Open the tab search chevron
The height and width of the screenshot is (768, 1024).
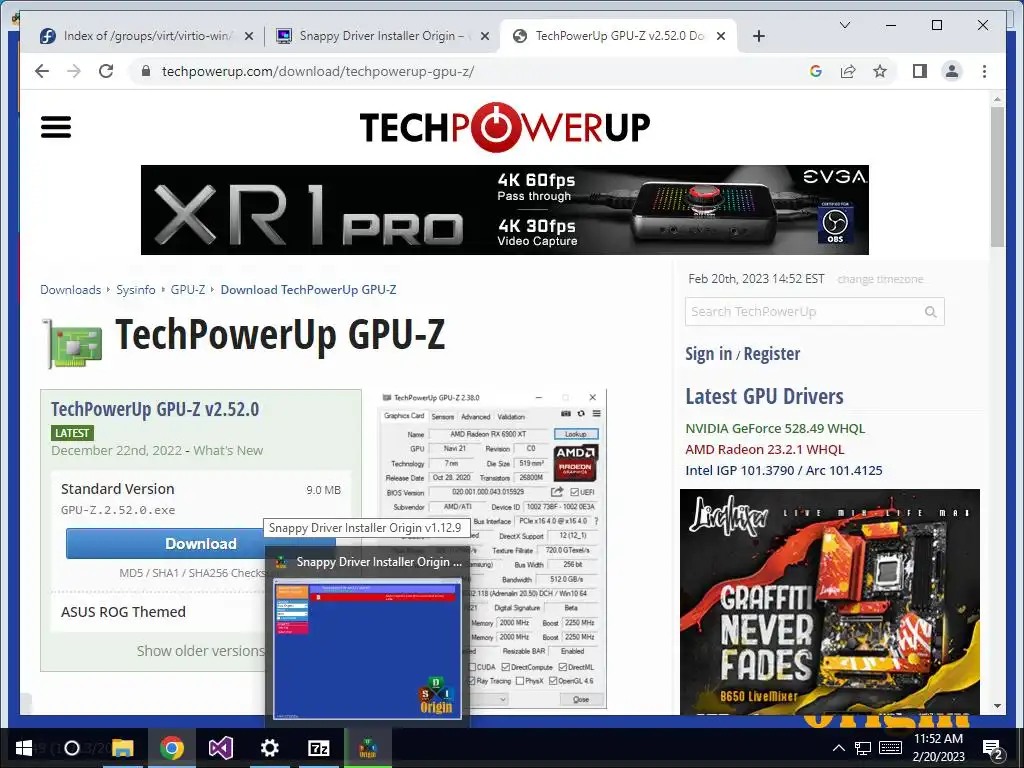[x=844, y=25]
